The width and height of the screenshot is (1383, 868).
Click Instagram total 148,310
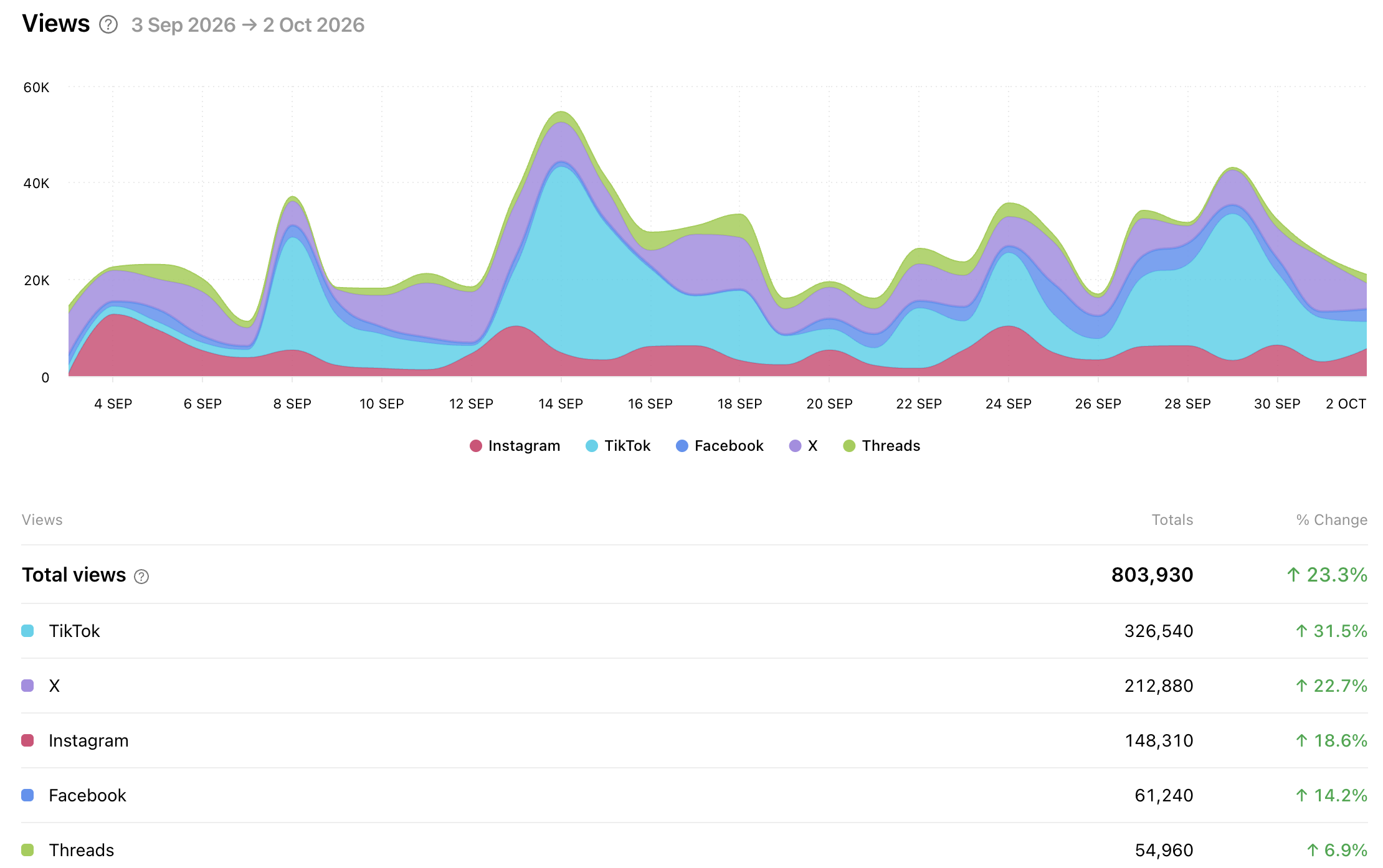click(1159, 740)
